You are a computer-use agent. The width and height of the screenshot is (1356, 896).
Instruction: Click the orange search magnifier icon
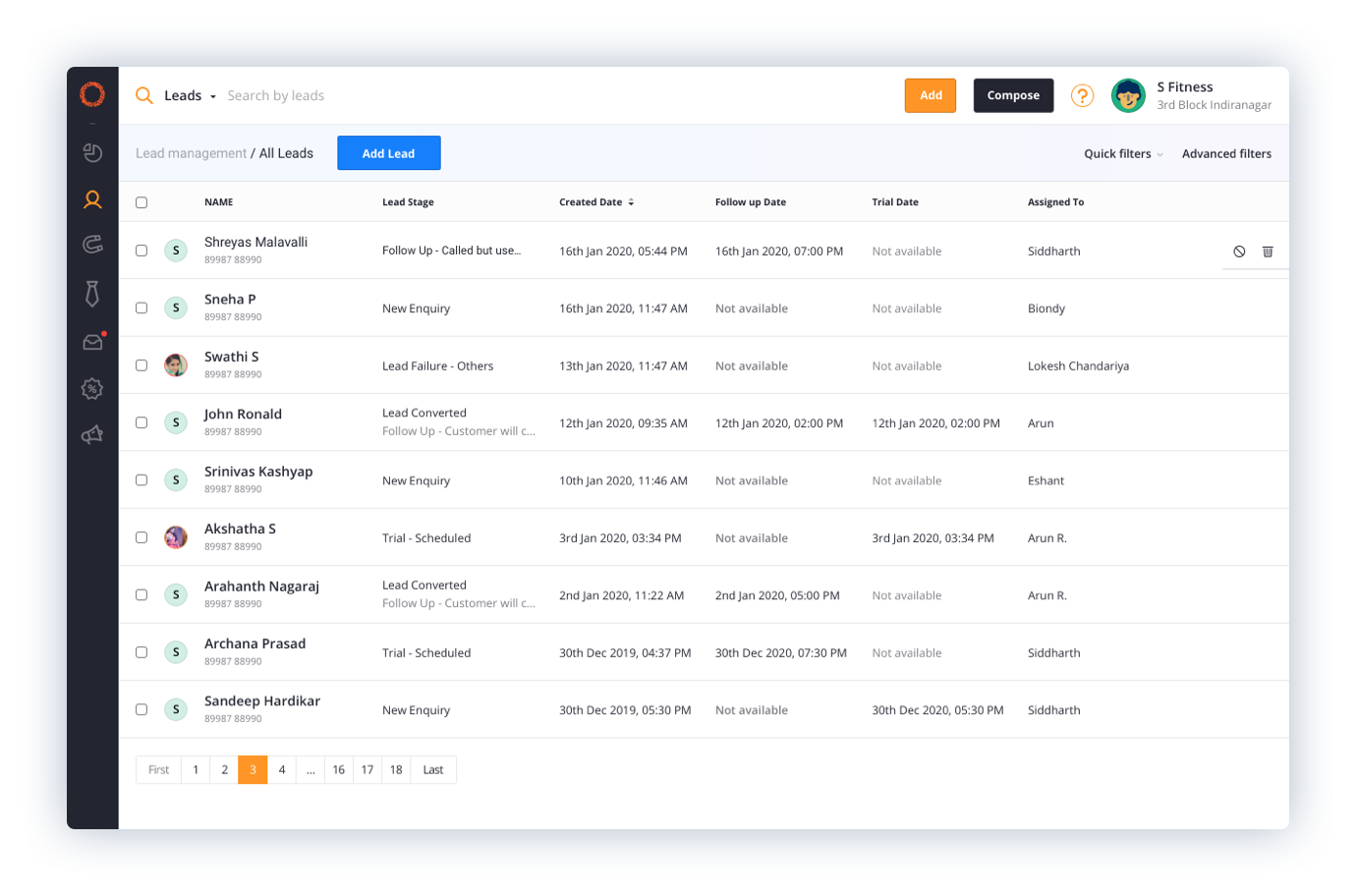point(143,95)
